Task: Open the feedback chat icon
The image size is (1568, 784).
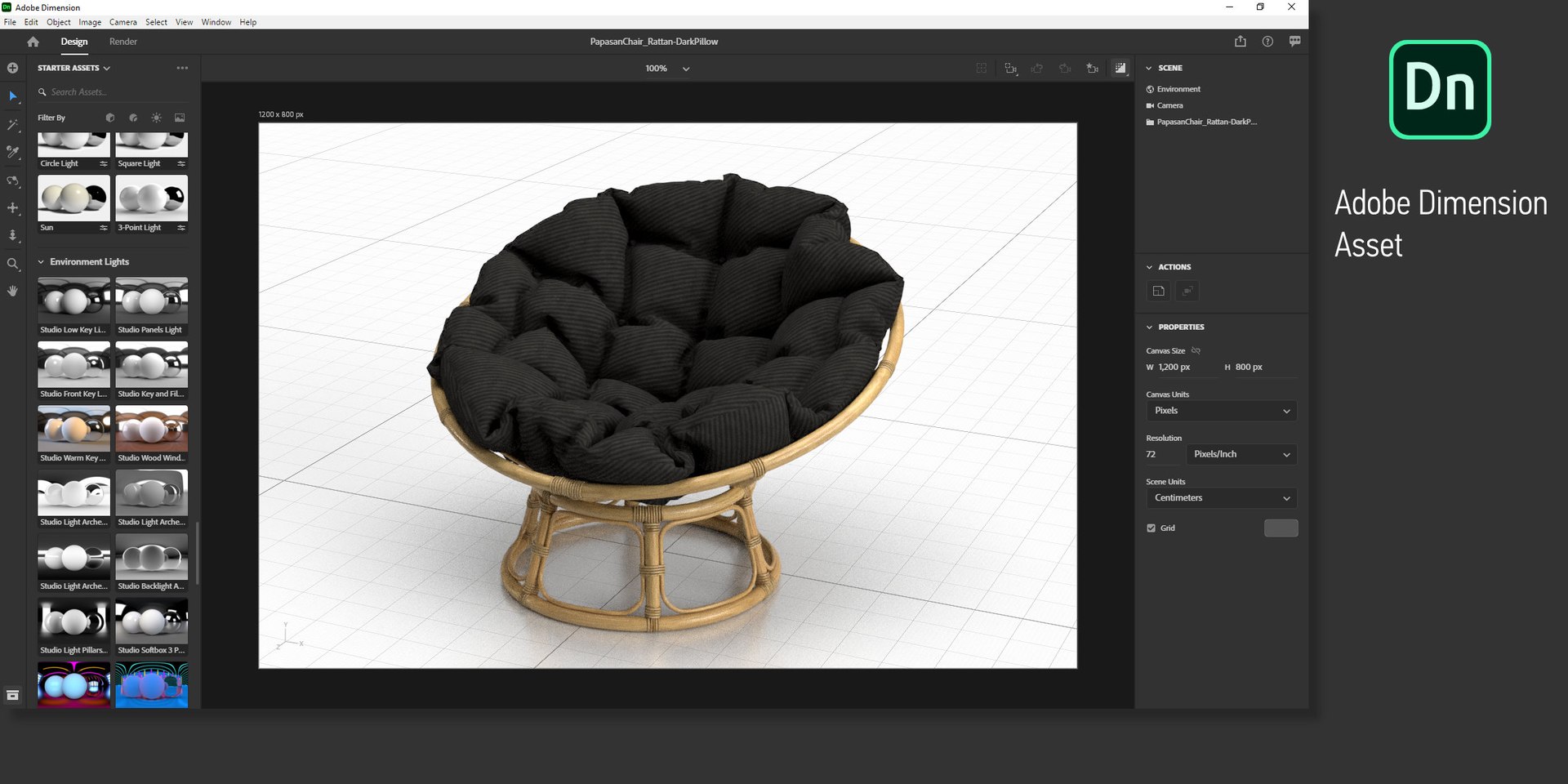Action: pyautogui.click(x=1294, y=42)
